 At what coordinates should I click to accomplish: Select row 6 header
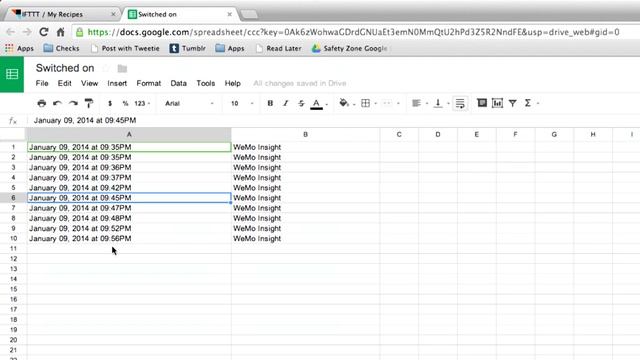[13, 198]
